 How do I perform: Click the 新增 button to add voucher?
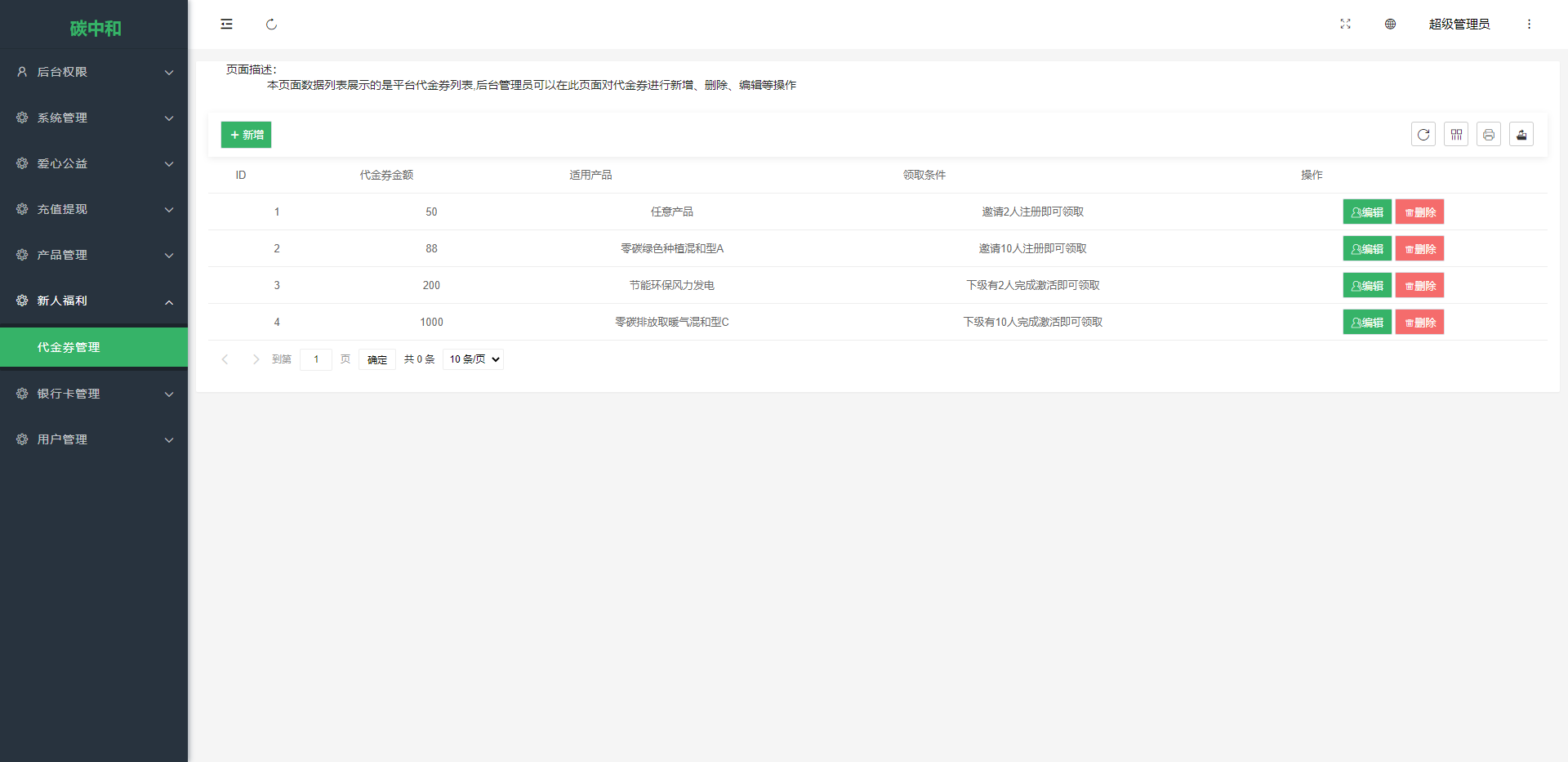[246, 135]
